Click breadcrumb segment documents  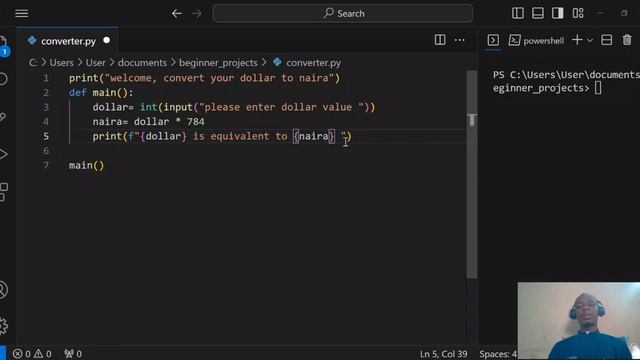click(x=142, y=63)
